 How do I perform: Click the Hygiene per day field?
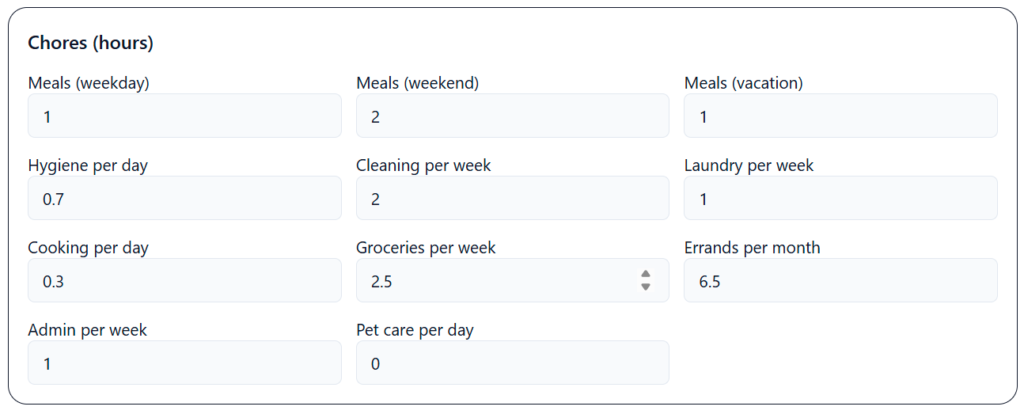[x=184, y=198]
